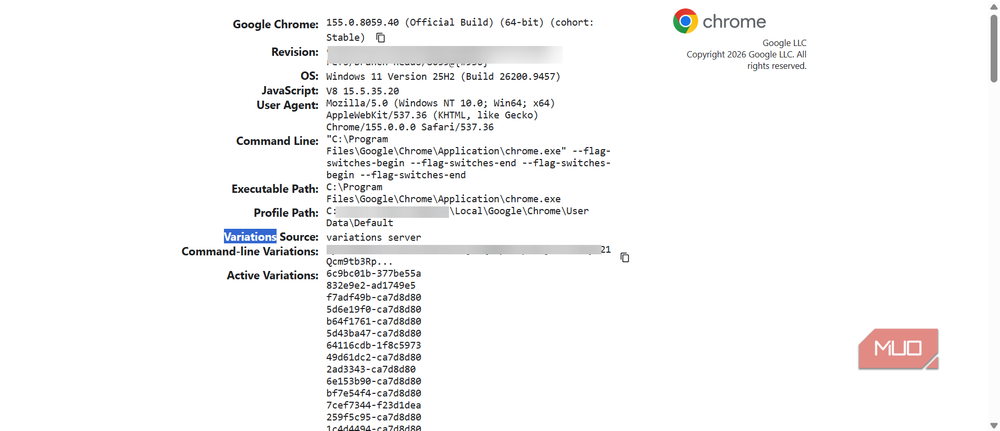Click the 'variations server' value

point(373,237)
